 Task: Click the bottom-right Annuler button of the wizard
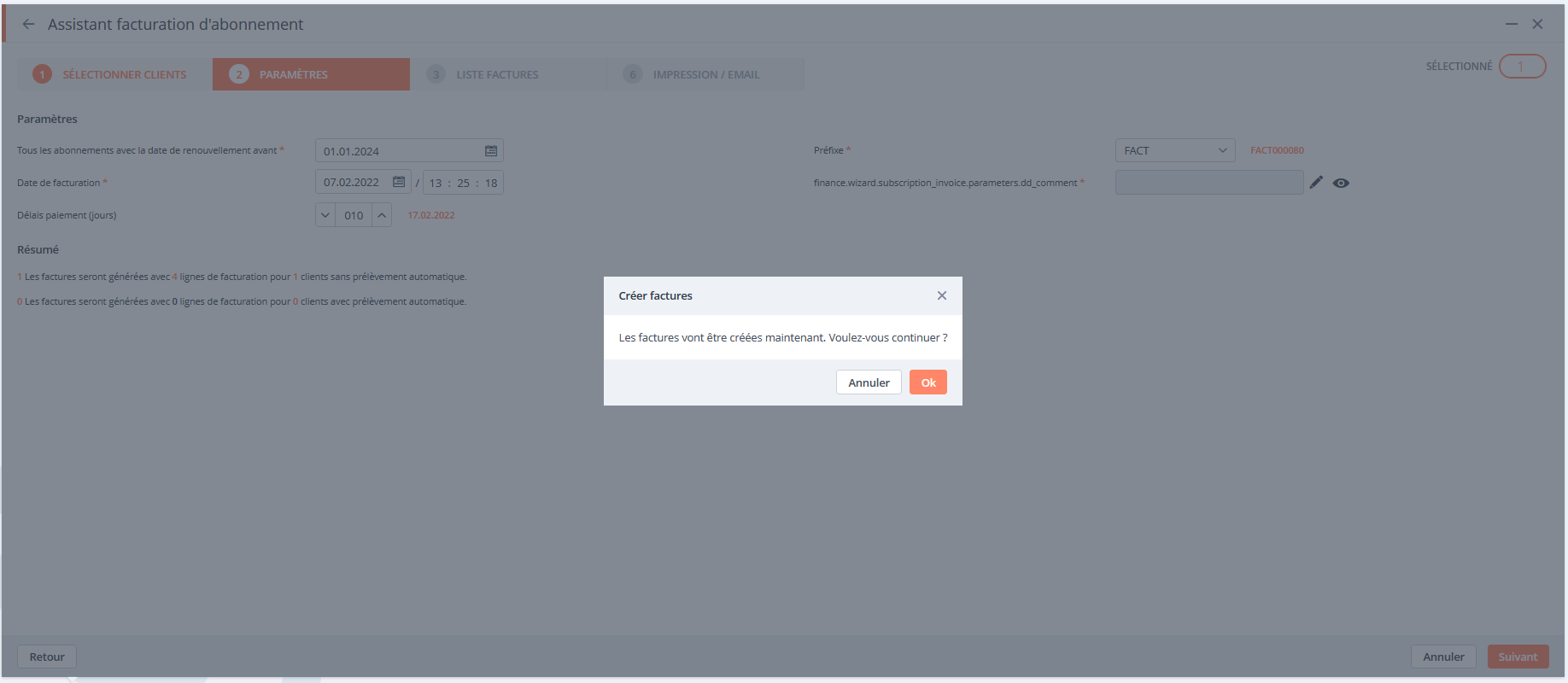point(1443,657)
